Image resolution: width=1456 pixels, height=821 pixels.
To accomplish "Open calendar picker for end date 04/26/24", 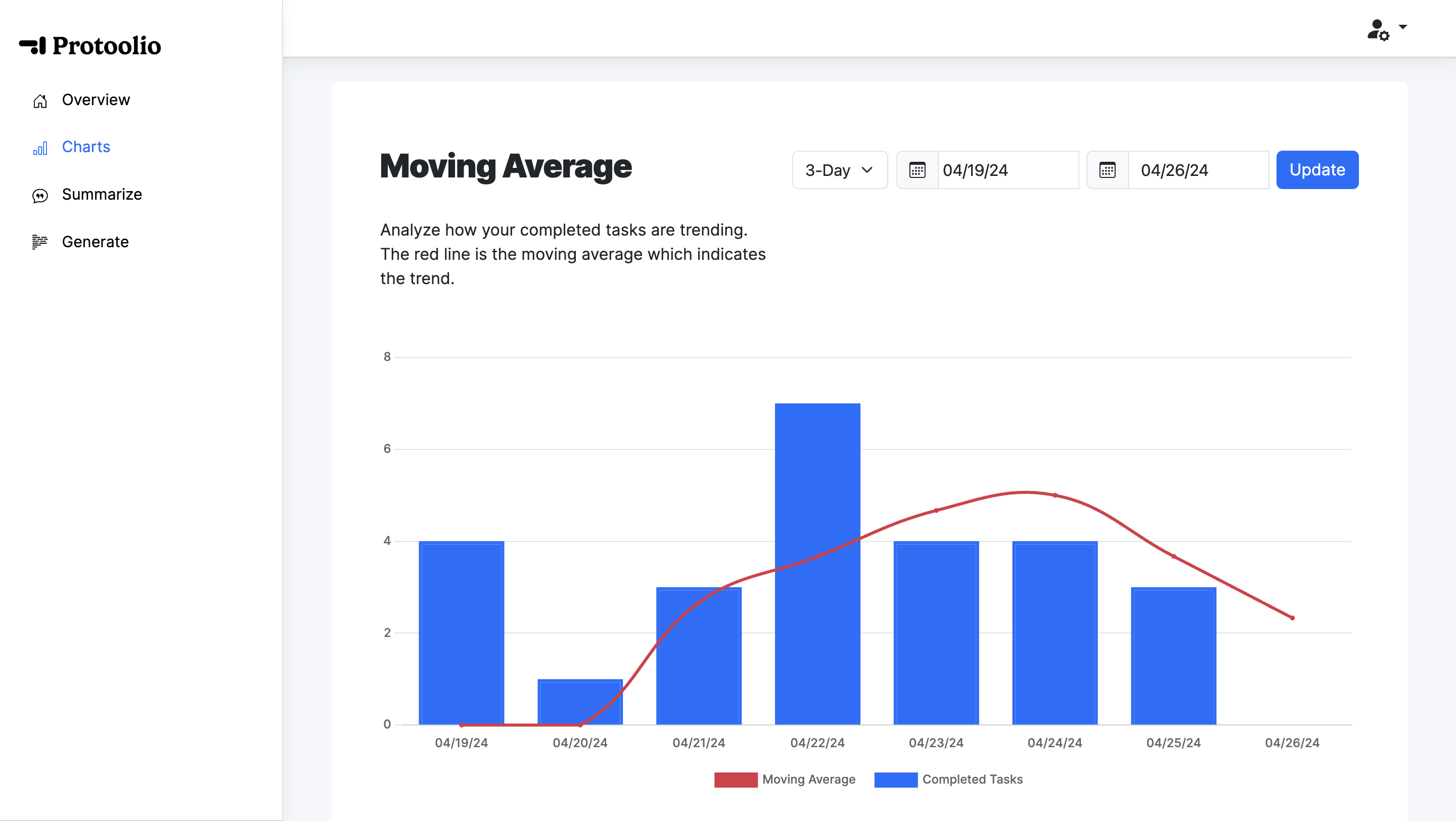I will click(1107, 170).
